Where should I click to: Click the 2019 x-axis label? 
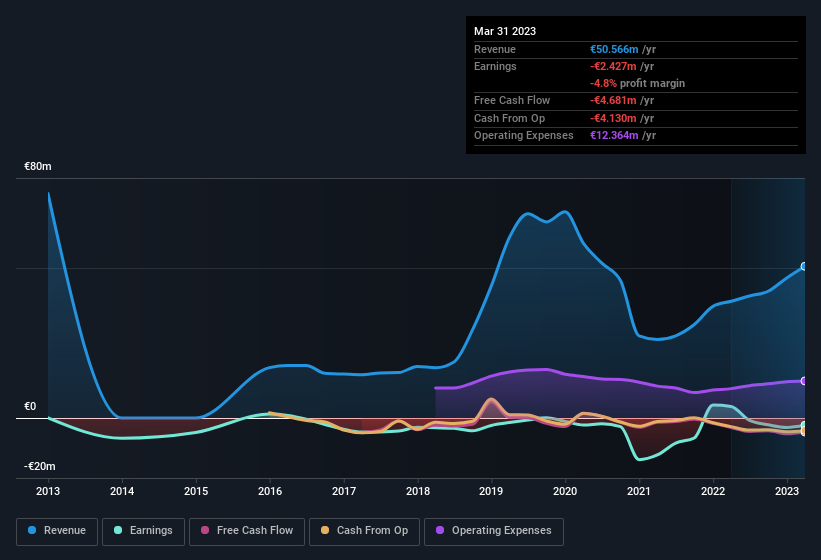click(491, 491)
